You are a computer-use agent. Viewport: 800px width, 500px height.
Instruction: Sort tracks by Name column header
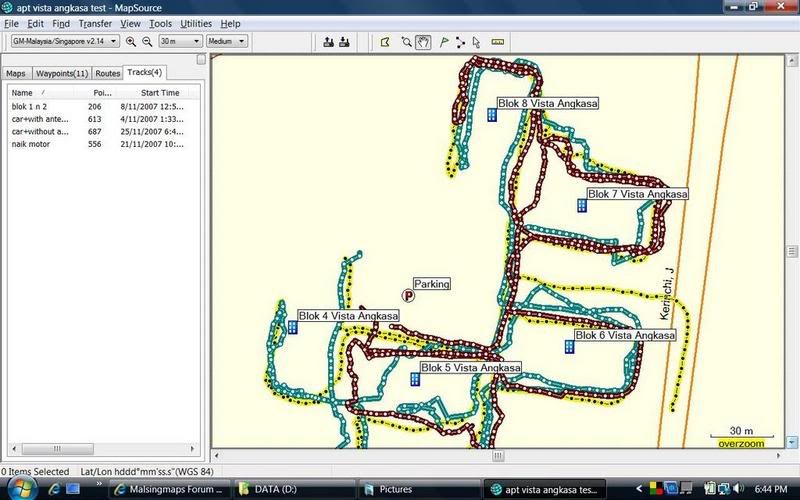pyautogui.click(x=42, y=93)
